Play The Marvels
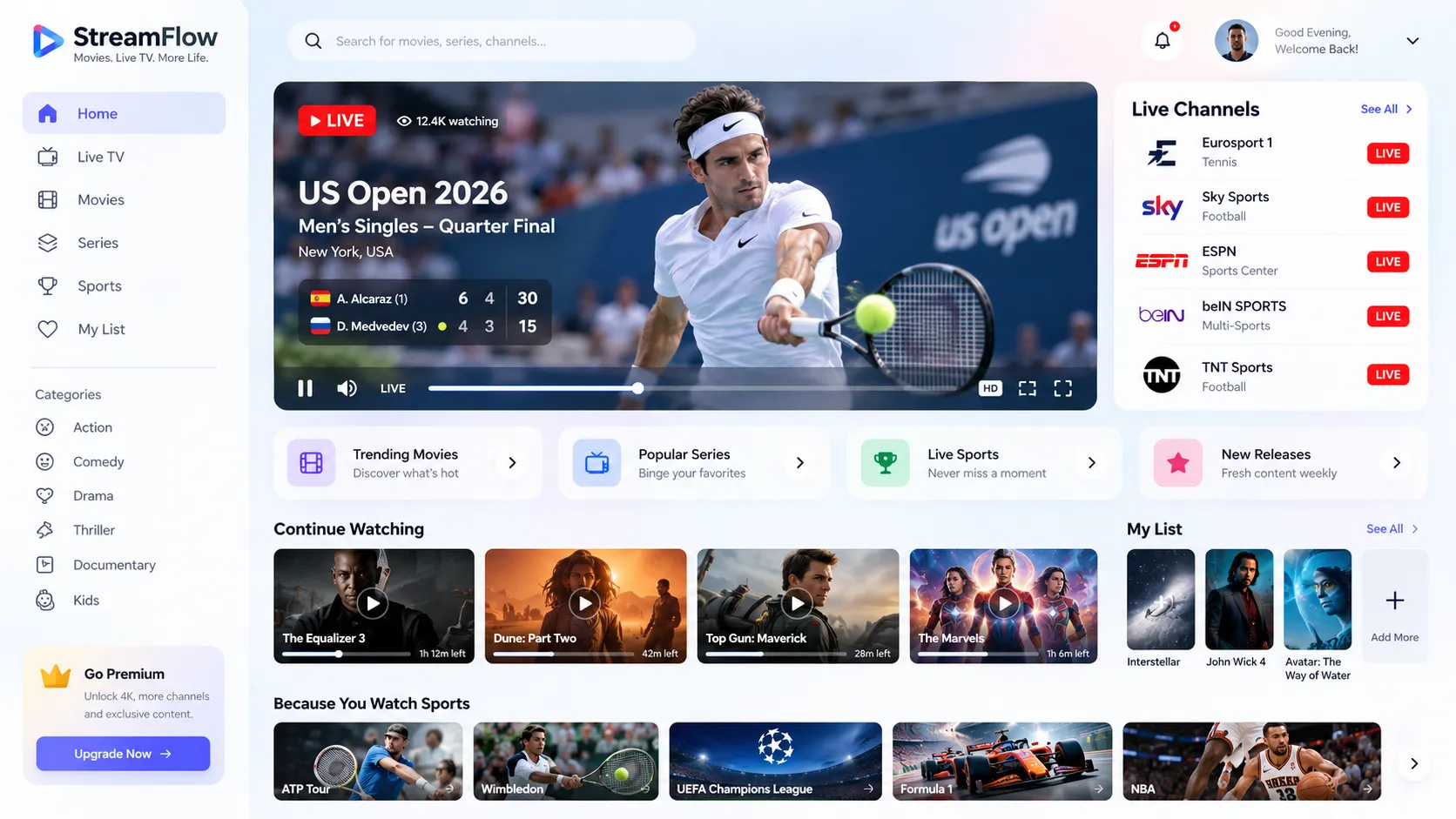The width and height of the screenshot is (1456, 819). (x=1004, y=602)
